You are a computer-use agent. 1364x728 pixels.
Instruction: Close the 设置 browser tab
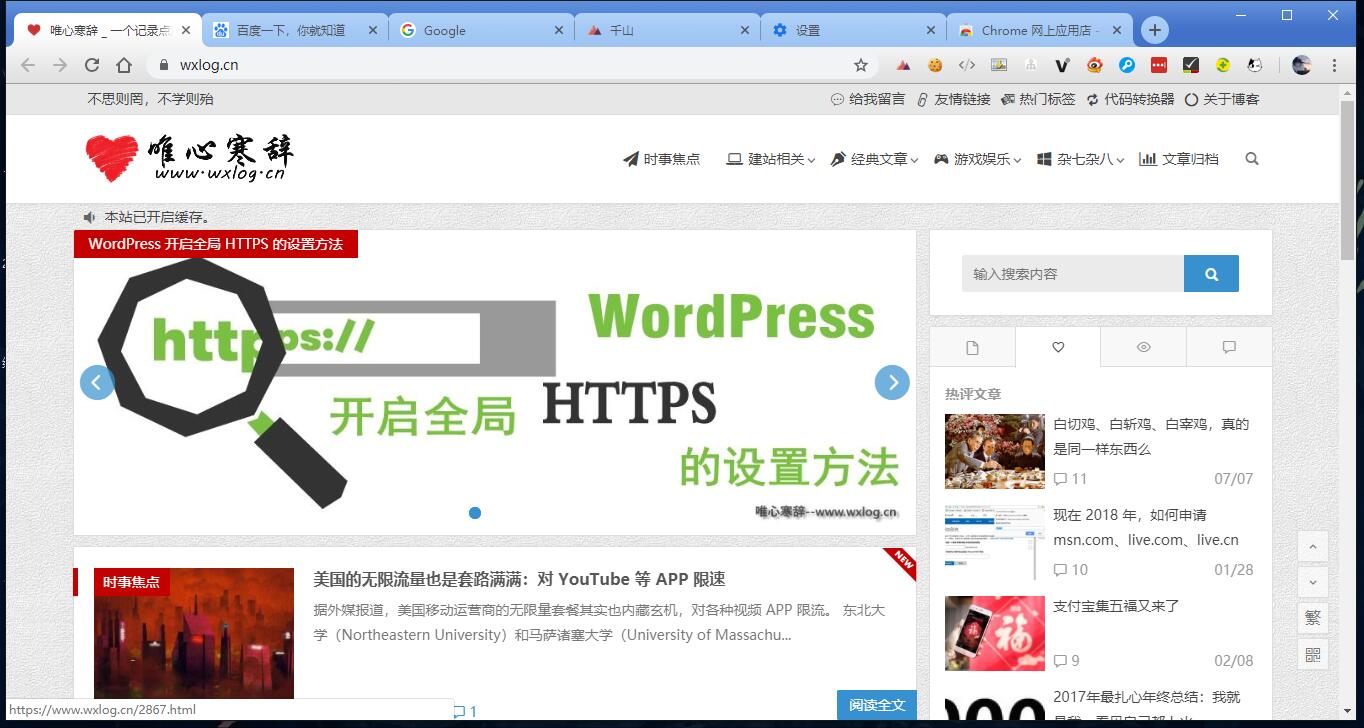pos(931,30)
